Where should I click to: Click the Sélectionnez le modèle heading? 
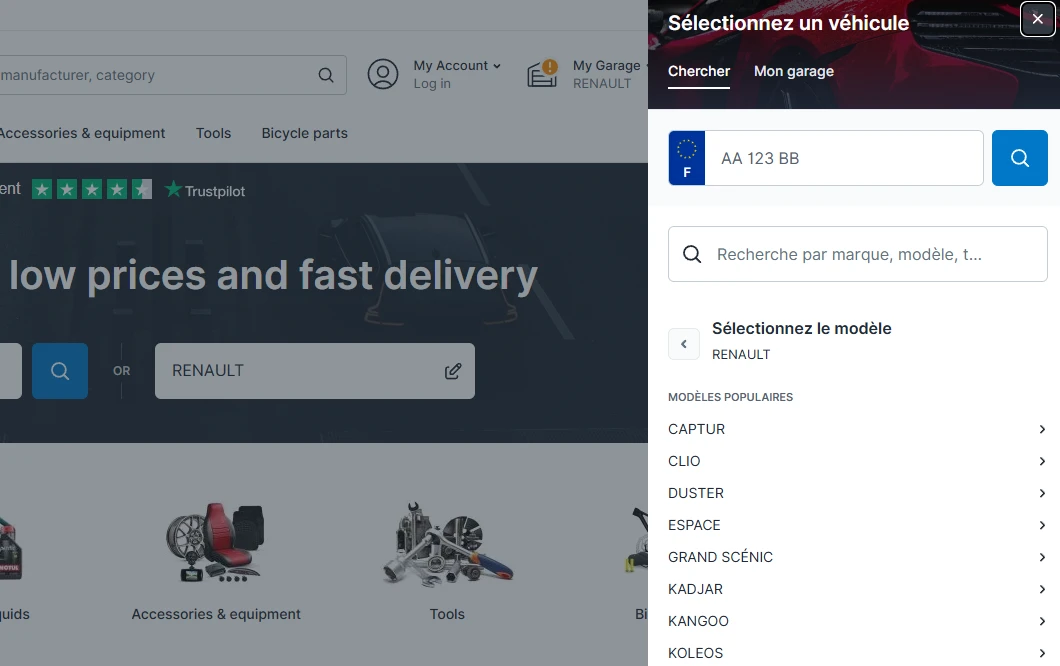802,329
